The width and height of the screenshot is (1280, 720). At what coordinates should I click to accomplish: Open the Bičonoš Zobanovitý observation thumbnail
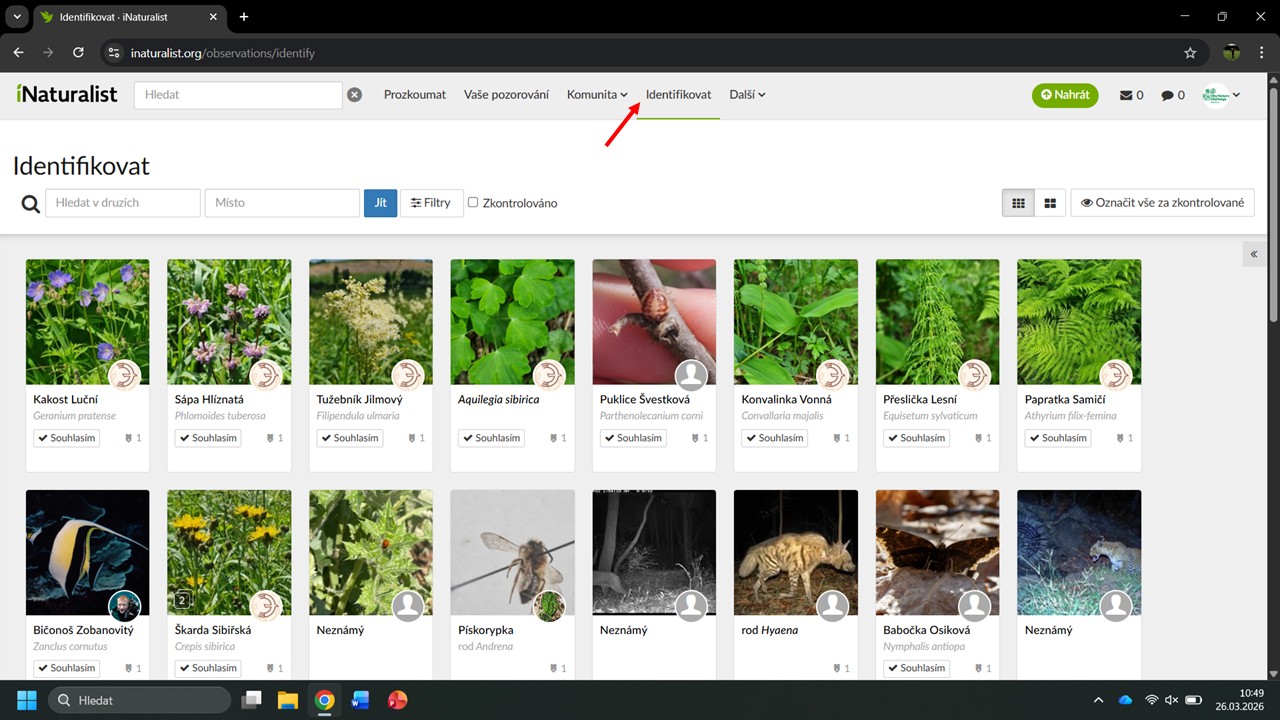(x=87, y=552)
